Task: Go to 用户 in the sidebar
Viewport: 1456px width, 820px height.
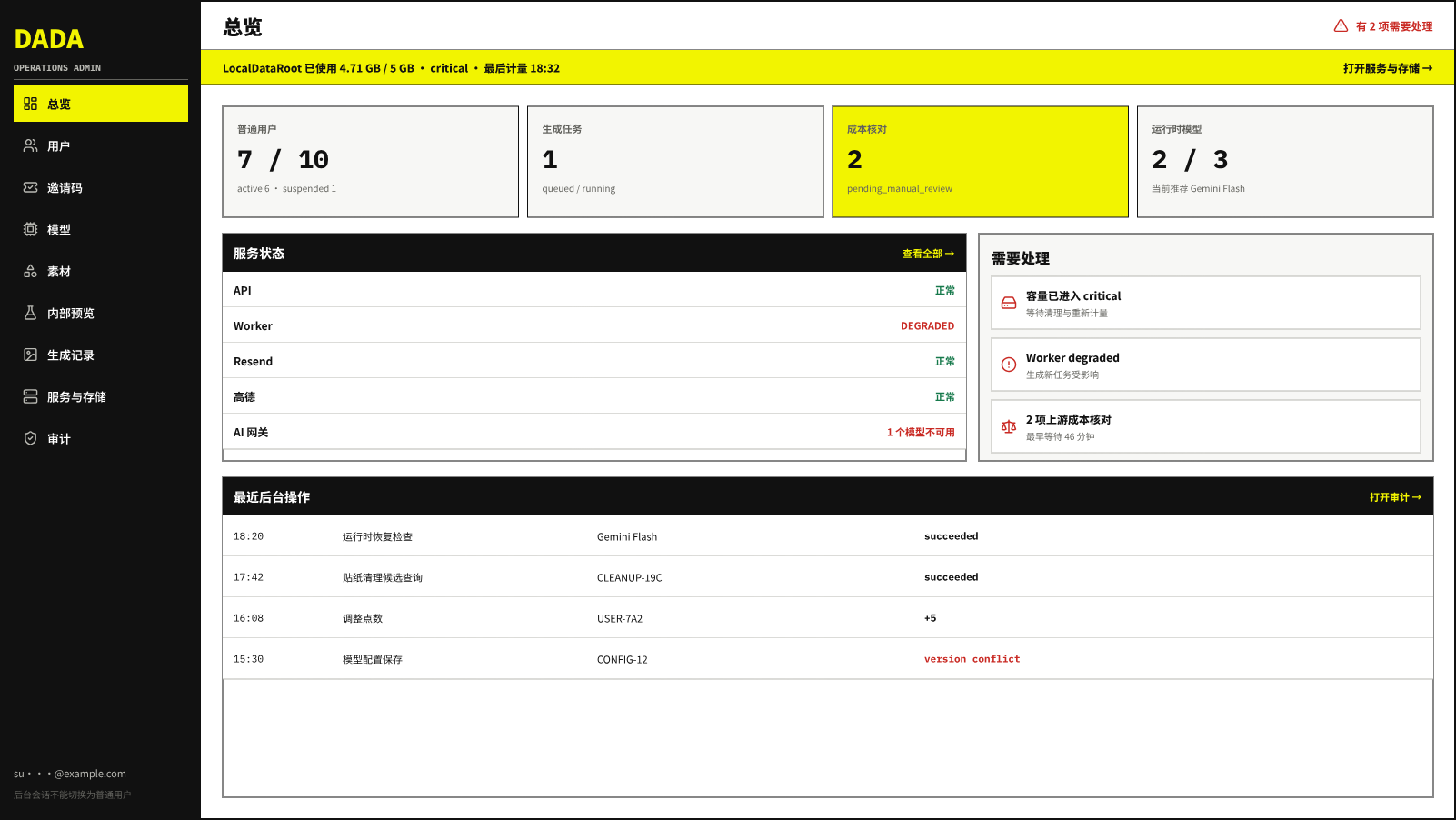Action: tap(101, 145)
